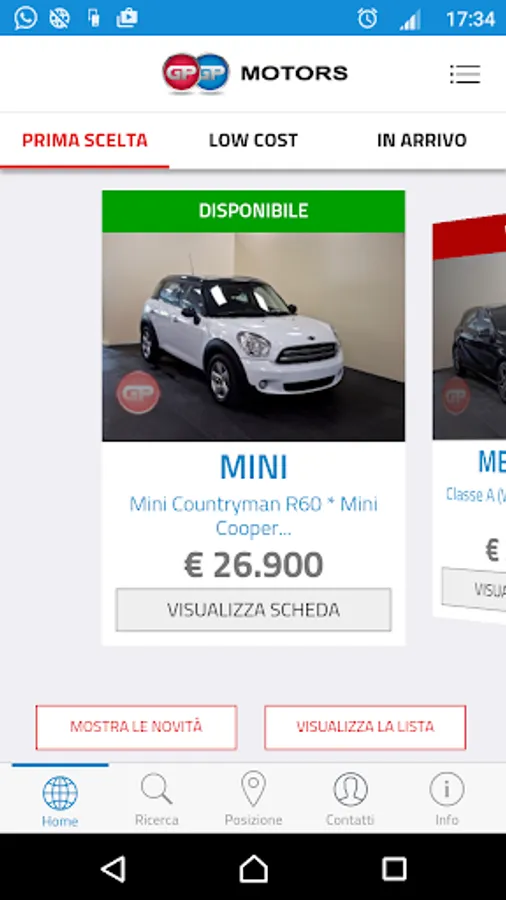Open the Contatti person icon
Image resolution: width=506 pixels, height=900 pixels.
click(x=350, y=789)
